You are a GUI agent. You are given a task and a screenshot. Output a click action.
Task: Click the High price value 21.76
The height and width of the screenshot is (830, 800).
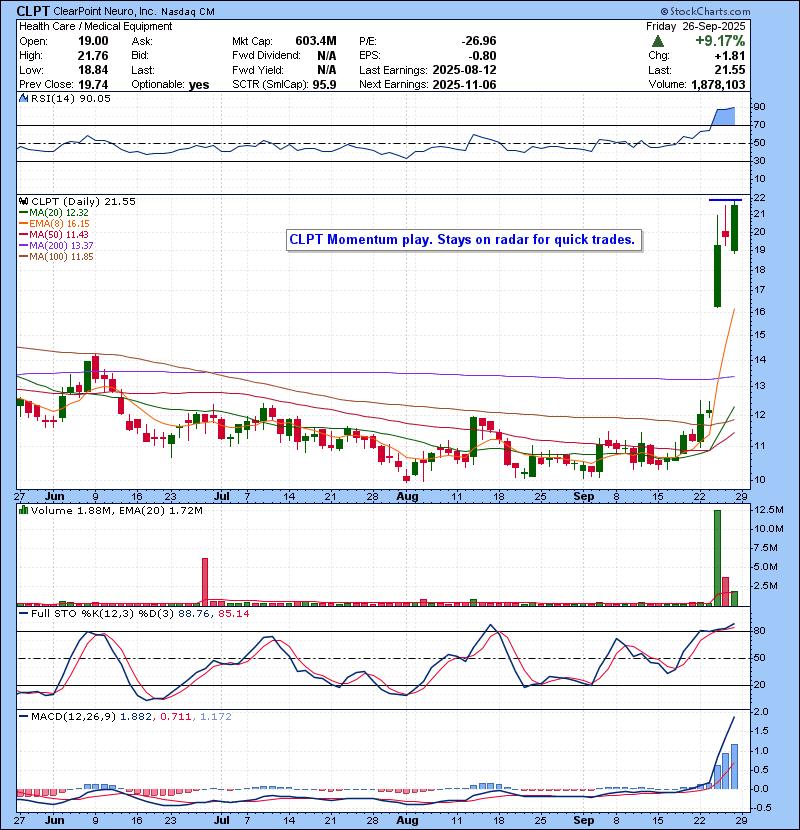pyautogui.click(x=93, y=56)
